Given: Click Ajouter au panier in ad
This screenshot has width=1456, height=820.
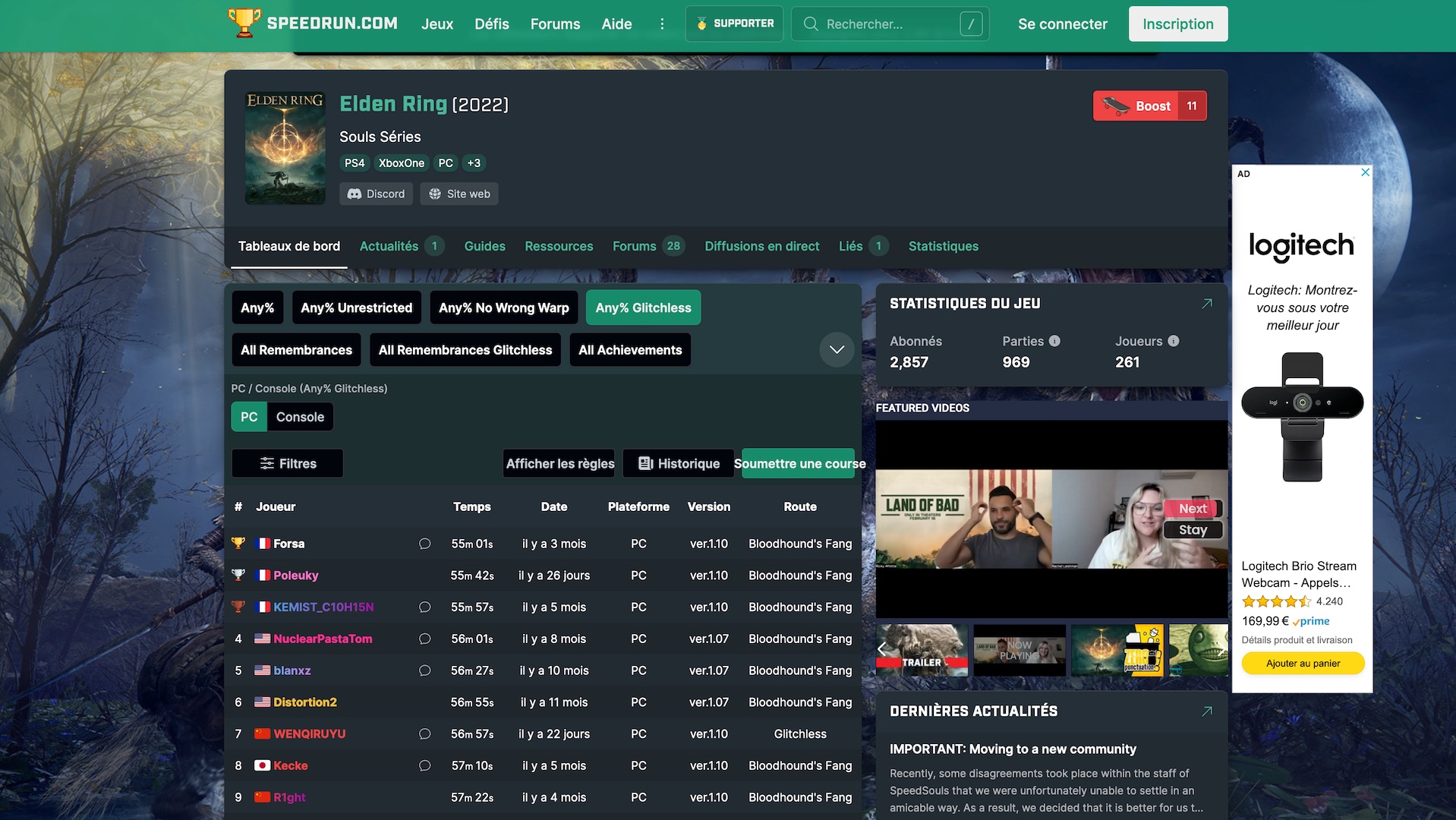Looking at the screenshot, I should tap(1303, 663).
